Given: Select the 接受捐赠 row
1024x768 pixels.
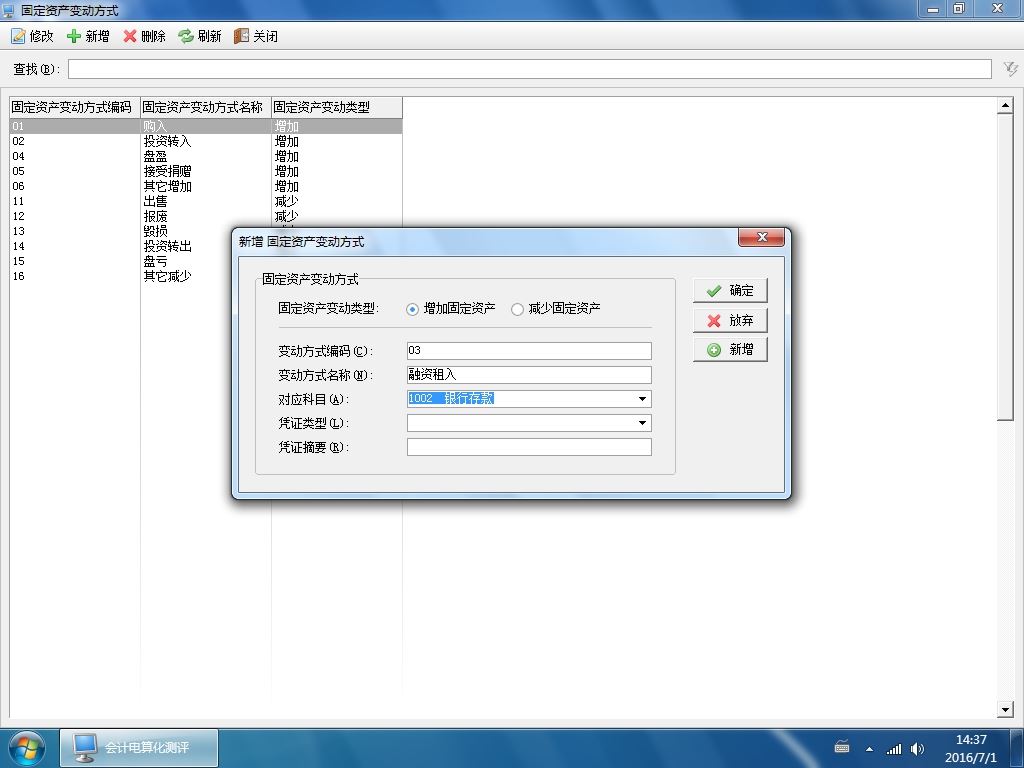Looking at the screenshot, I should pyautogui.click(x=206, y=171).
